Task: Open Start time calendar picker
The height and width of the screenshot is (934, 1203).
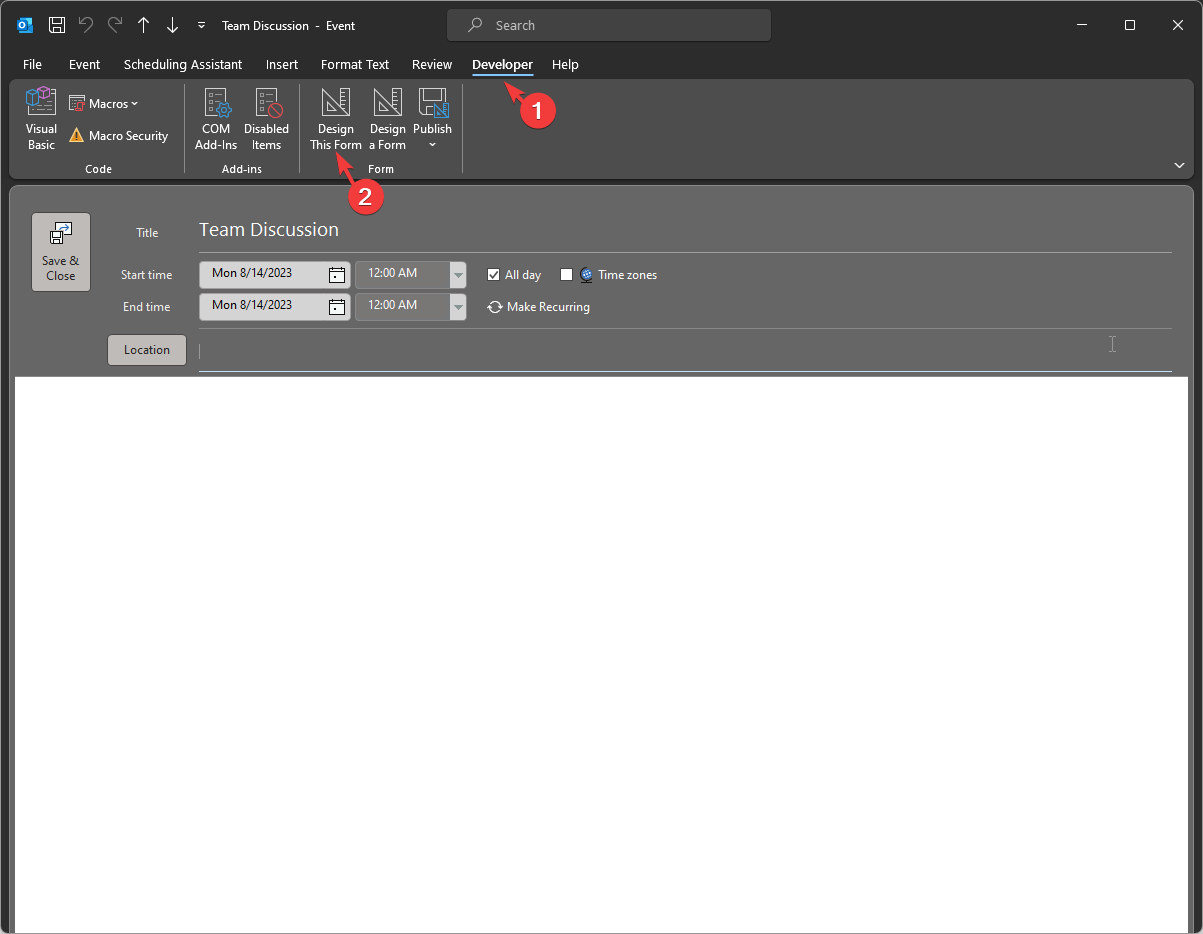Action: [x=337, y=275]
